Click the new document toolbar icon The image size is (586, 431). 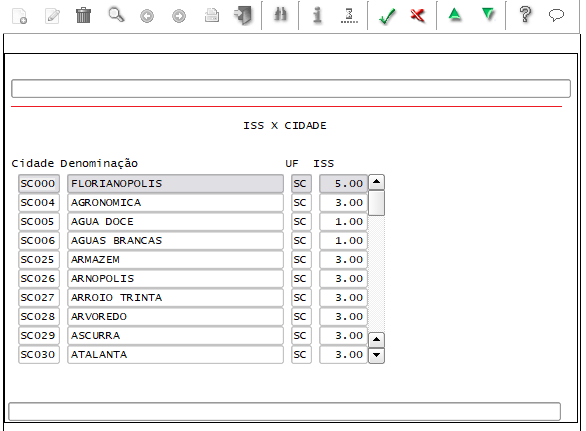point(19,16)
